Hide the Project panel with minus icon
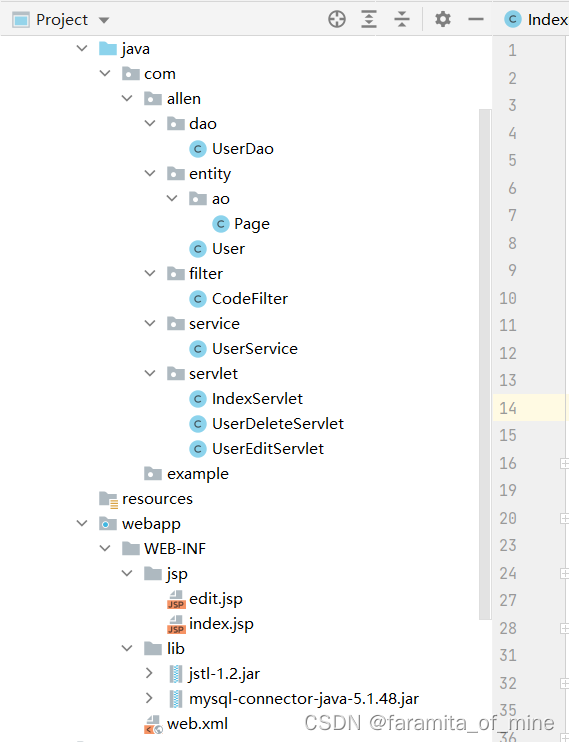Screen dimensions: 569x742 coord(475,19)
